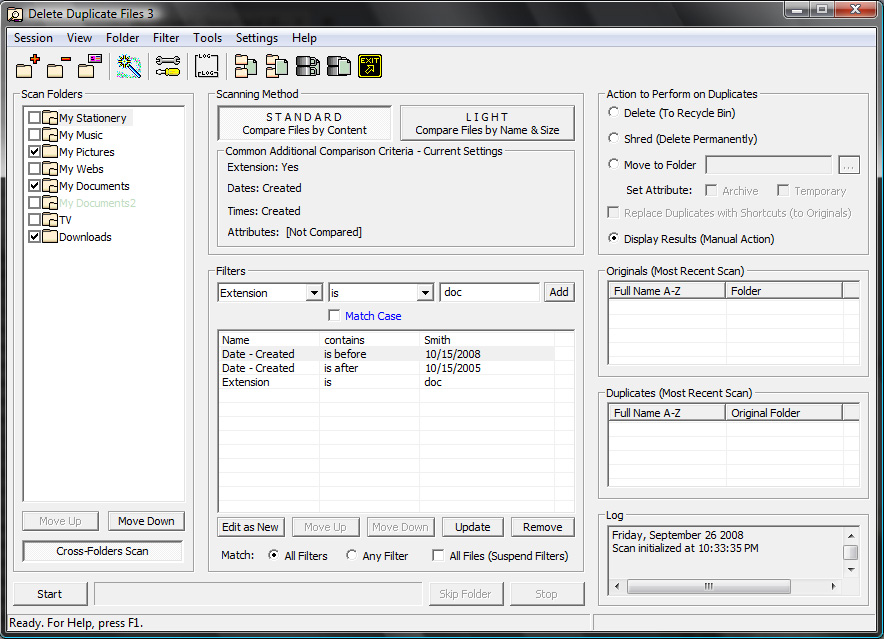This screenshot has height=639, width=884.
Task: Check the My Music folder checkbox
Action: coord(35,135)
